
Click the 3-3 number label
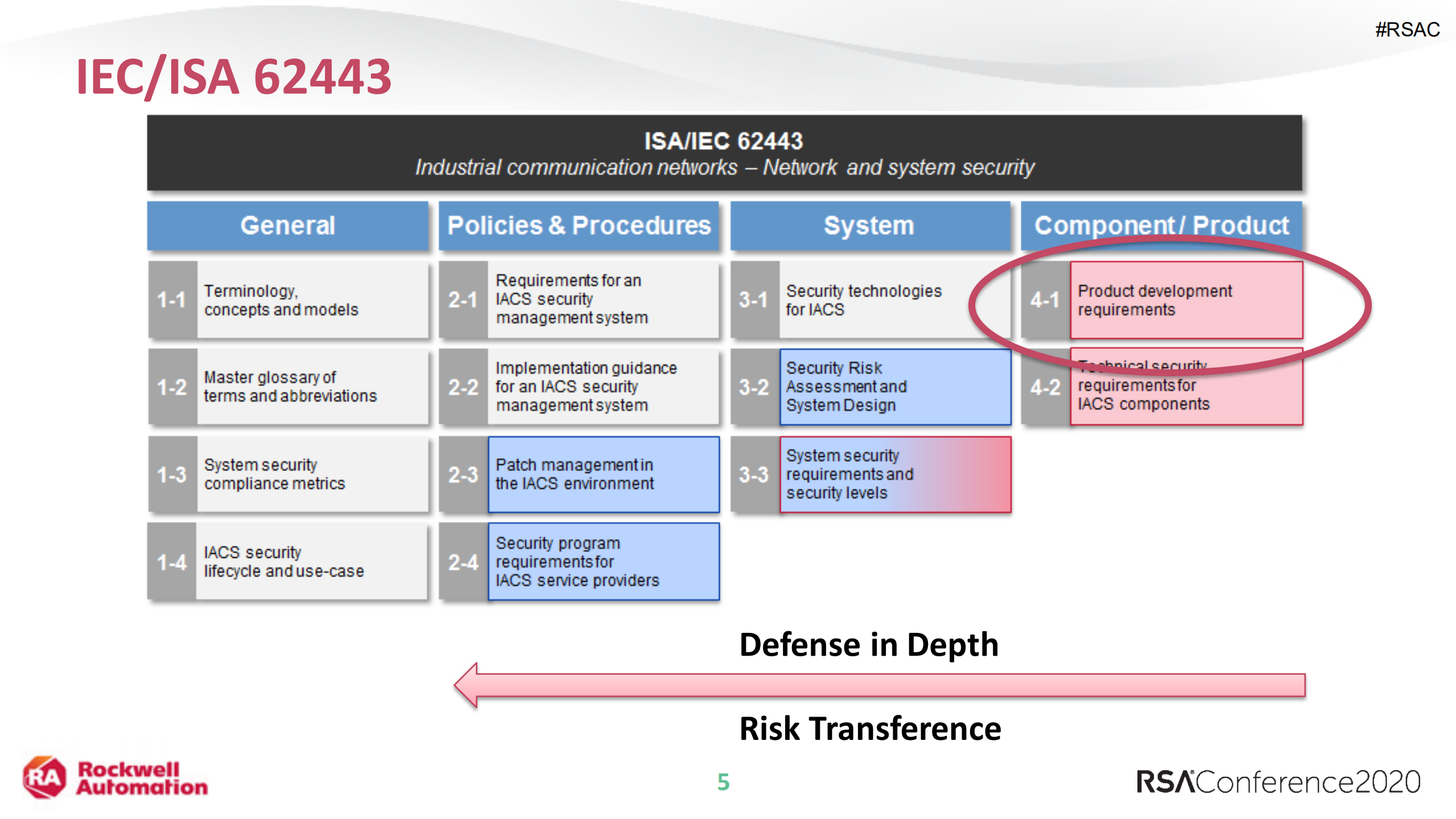tap(754, 474)
